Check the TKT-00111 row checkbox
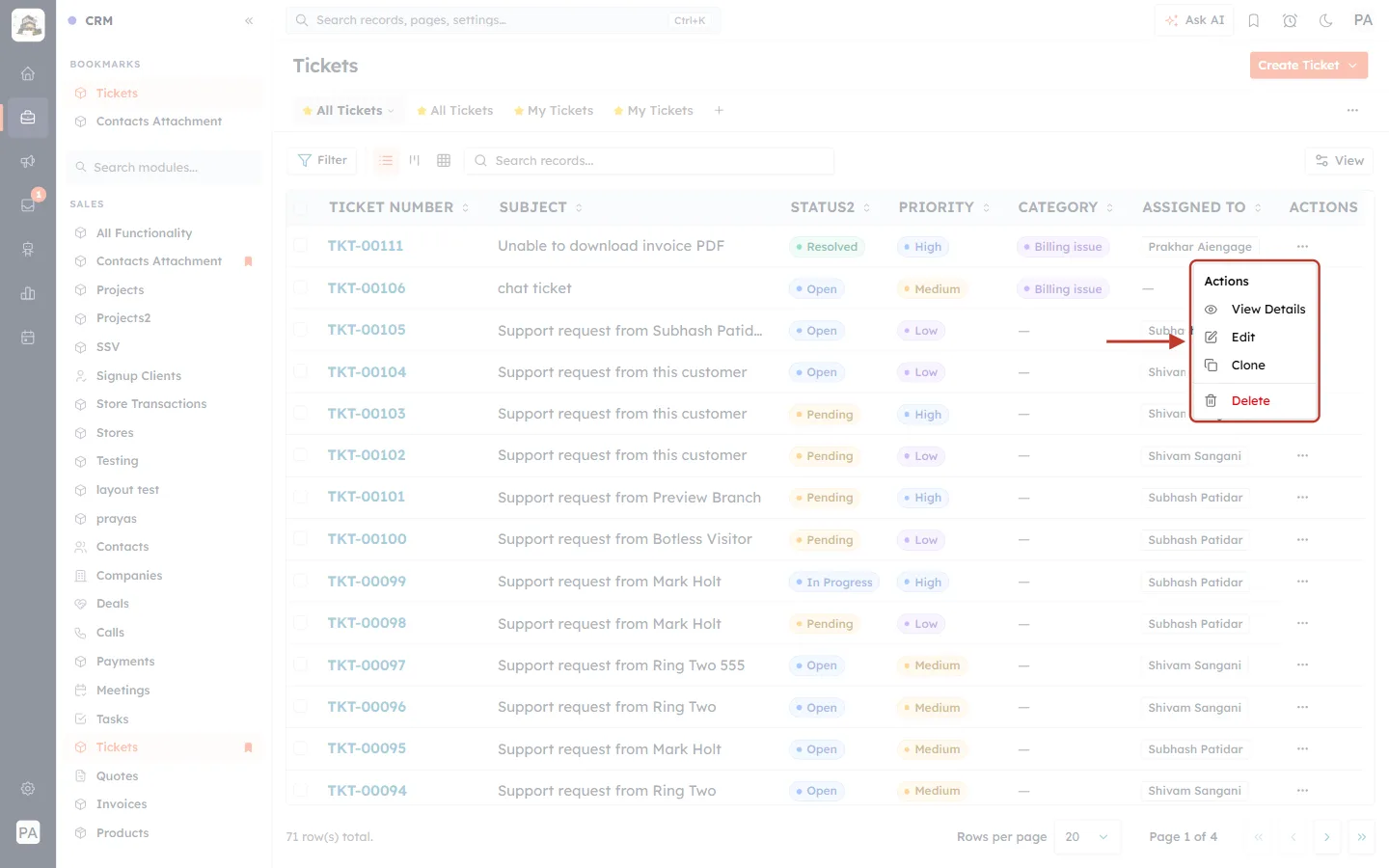Screen dimensions: 1389x868 pyautogui.click(x=301, y=246)
